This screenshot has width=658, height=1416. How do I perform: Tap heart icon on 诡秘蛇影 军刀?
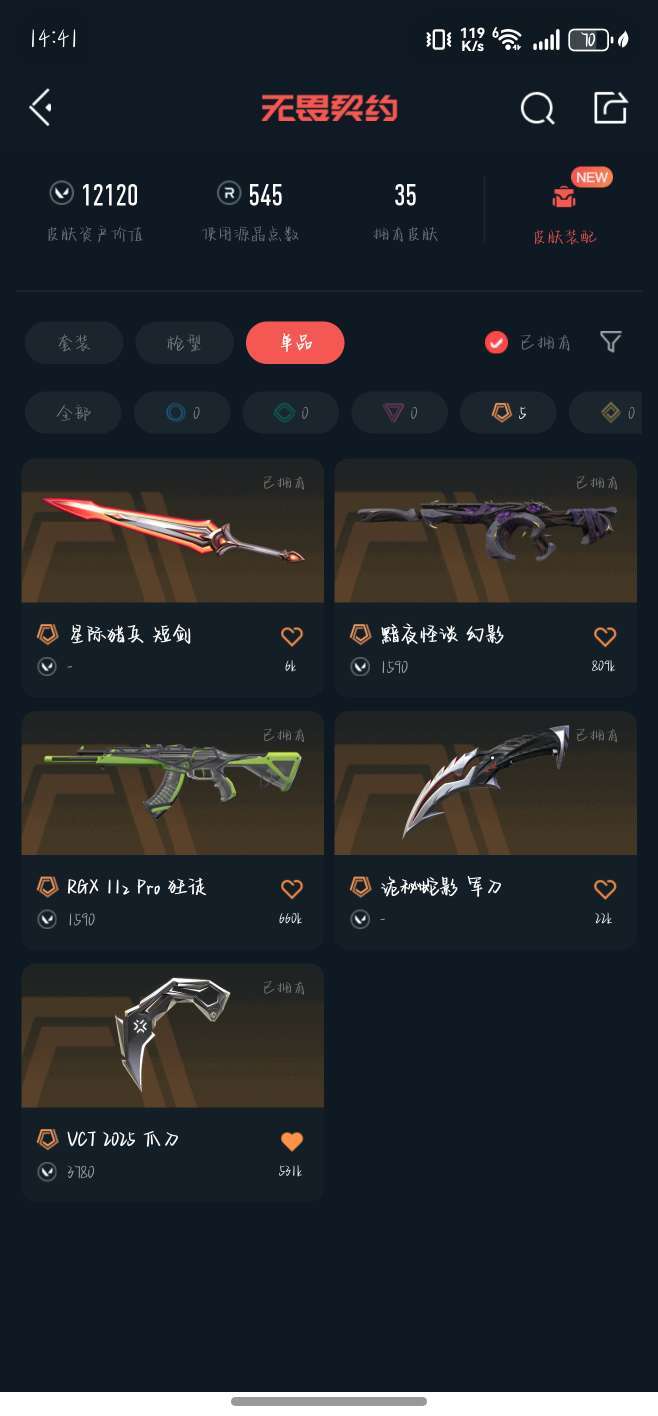[x=605, y=888]
